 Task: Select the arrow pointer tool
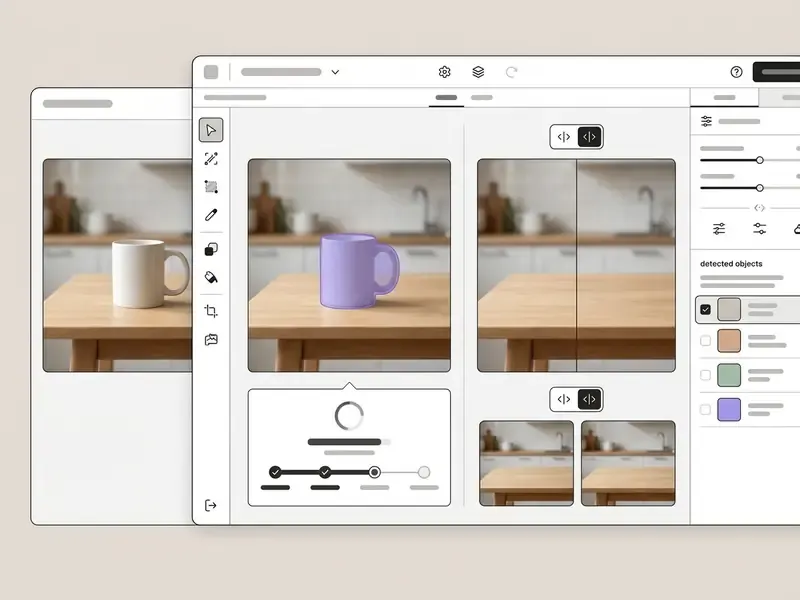[x=211, y=130]
